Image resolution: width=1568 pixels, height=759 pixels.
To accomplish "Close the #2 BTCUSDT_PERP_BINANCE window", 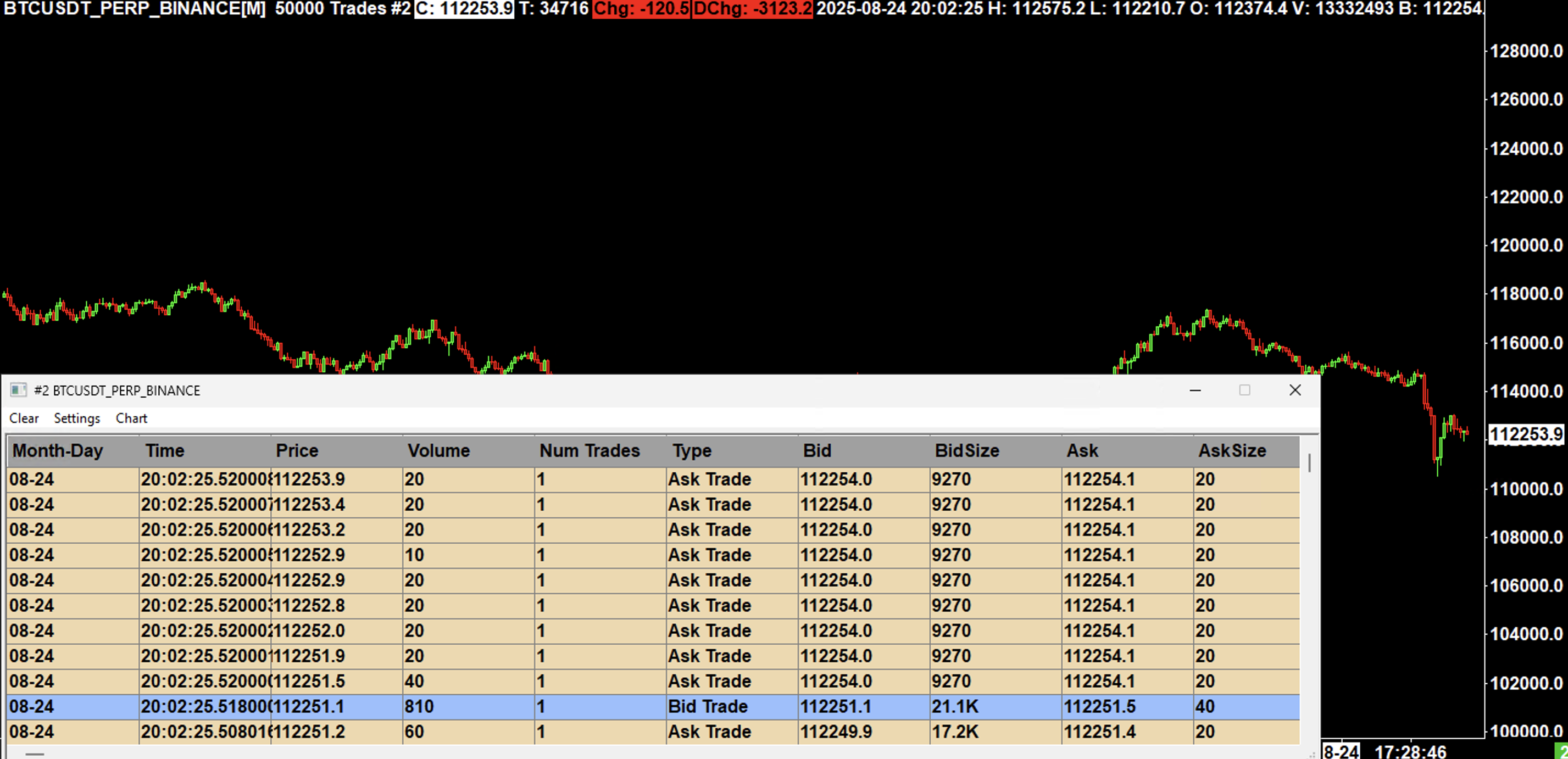I will [x=1295, y=390].
